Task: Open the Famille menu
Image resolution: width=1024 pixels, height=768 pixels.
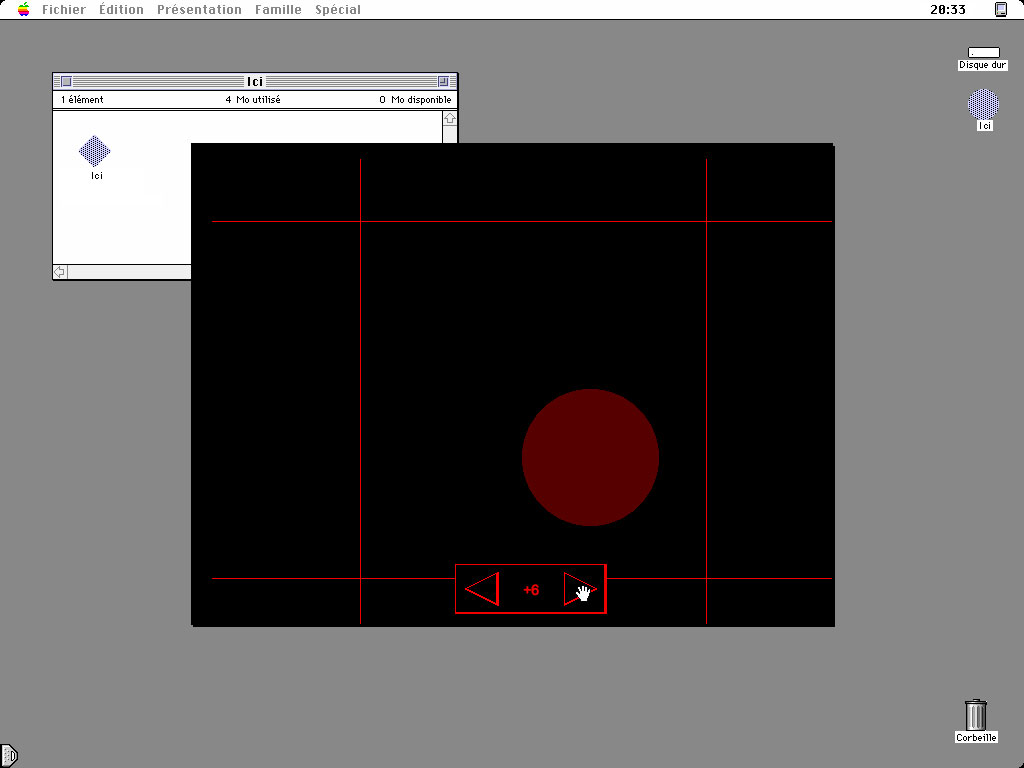Action: click(x=277, y=9)
